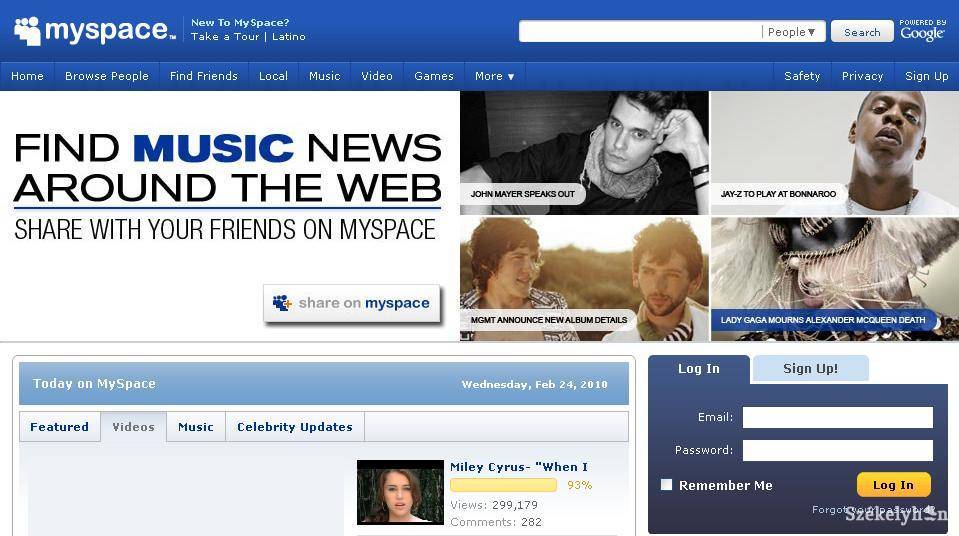Click the MySpace logo icon
Viewport: 959px width, 536px height.
point(28,31)
